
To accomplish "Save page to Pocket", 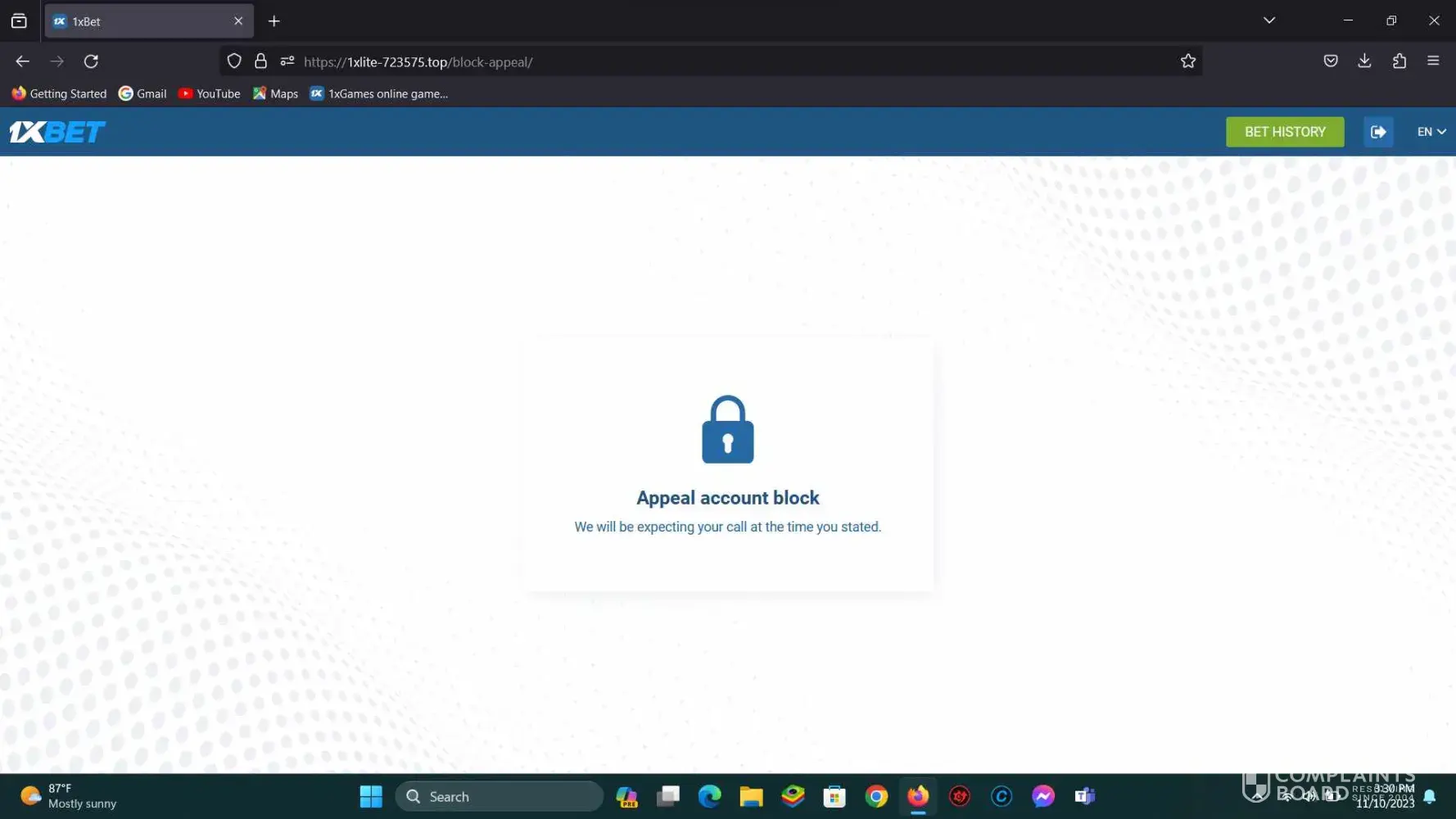I will (1331, 61).
